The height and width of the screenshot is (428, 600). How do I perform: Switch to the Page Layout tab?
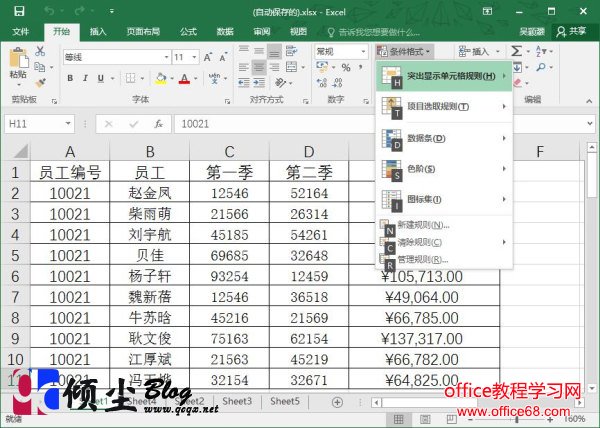(143, 31)
